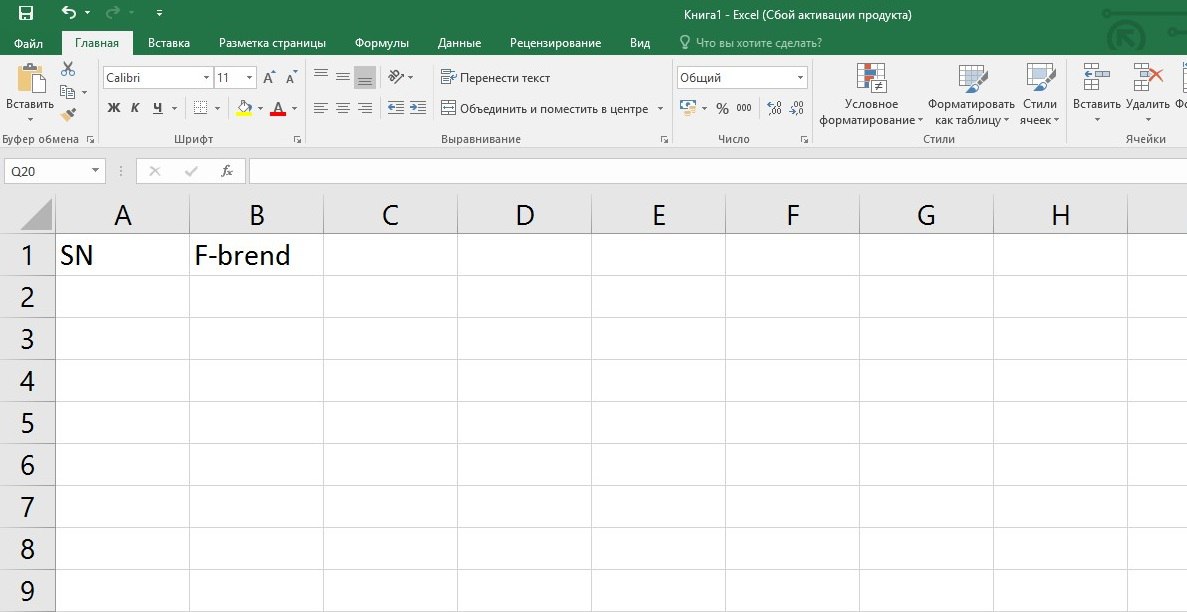Open the Шрифт dialog launcher
Image resolution: width=1187 pixels, height=612 pixels.
[298, 139]
